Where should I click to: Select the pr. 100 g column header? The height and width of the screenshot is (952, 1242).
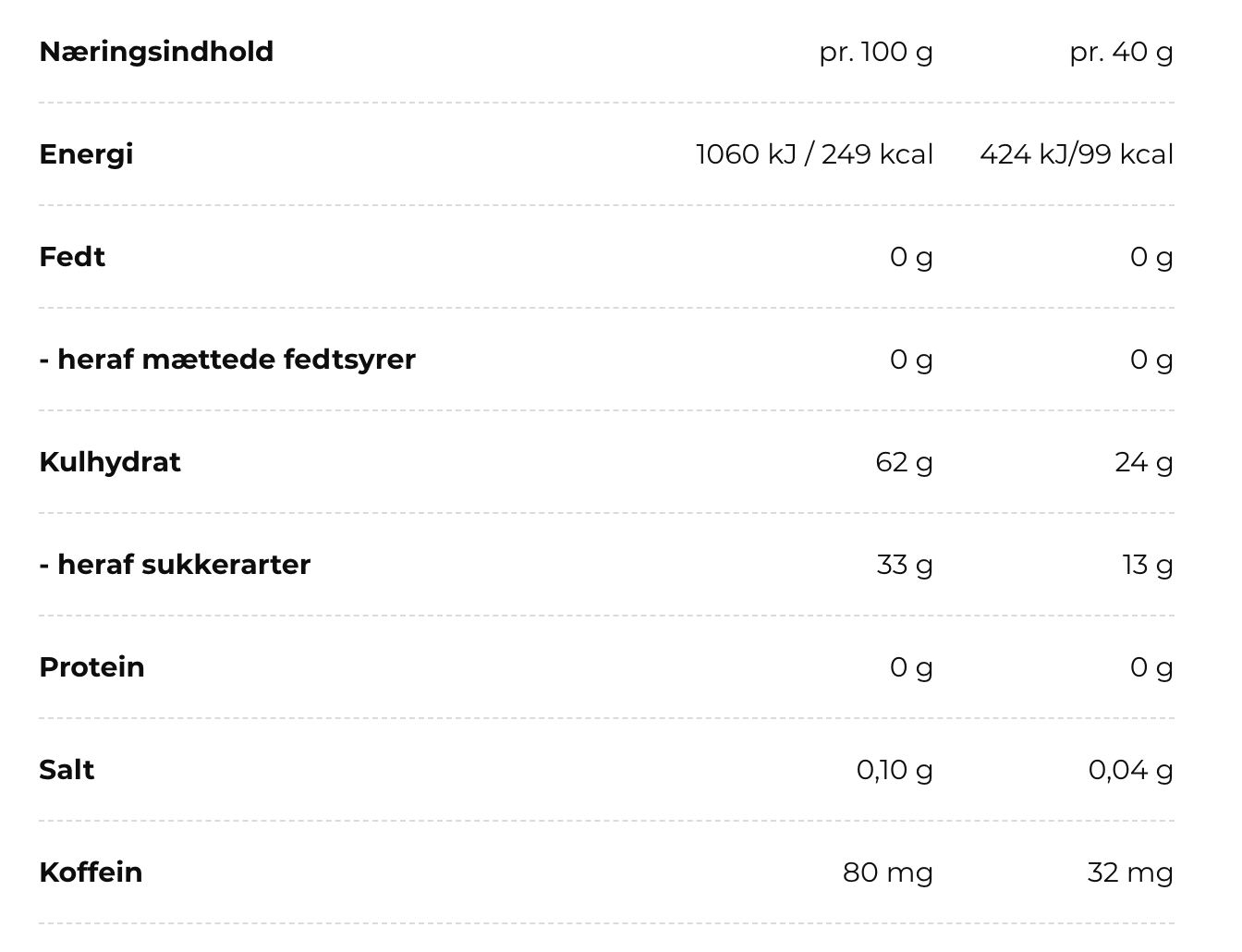click(x=876, y=53)
